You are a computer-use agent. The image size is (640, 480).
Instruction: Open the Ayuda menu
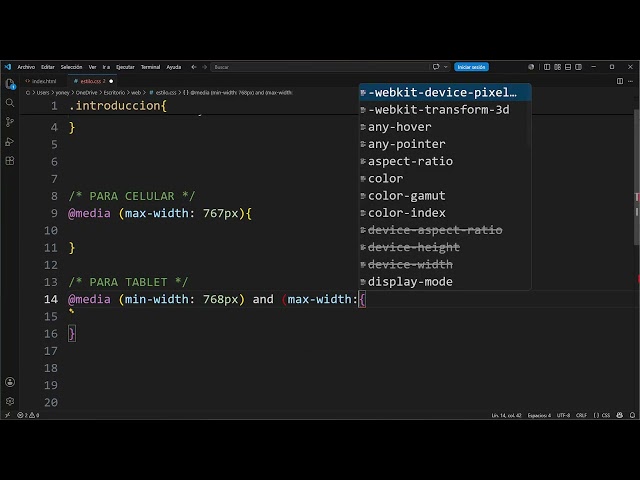click(174, 67)
